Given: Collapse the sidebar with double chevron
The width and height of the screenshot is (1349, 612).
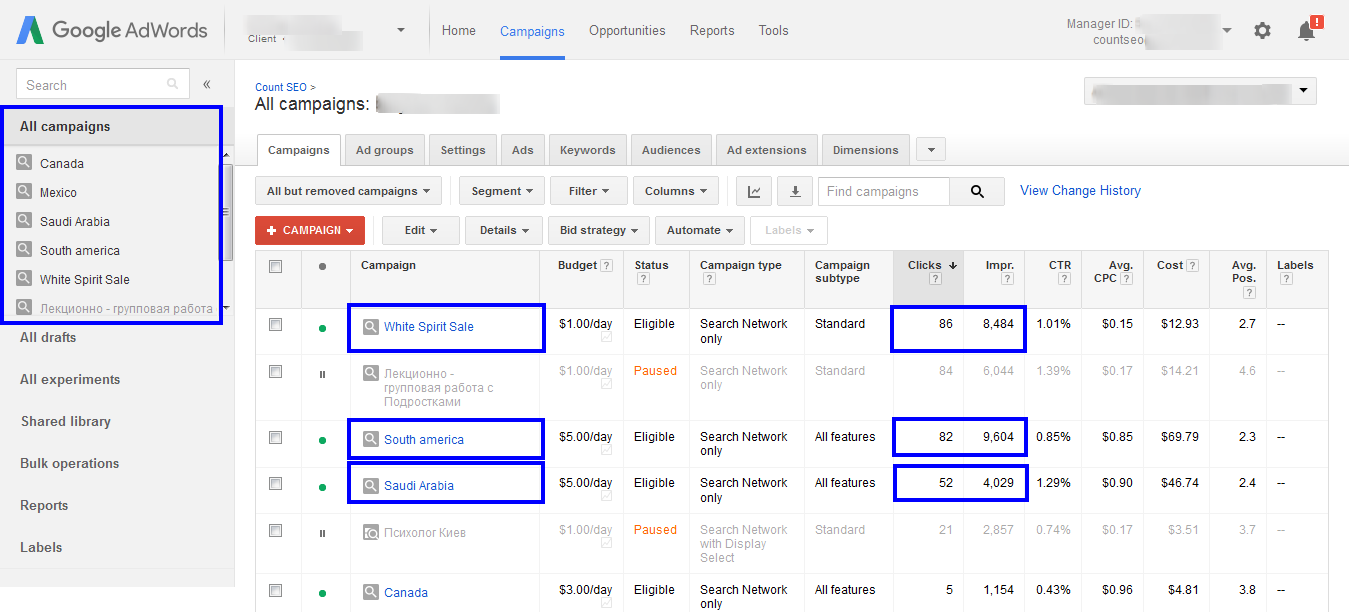Looking at the screenshot, I should [x=207, y=85].
